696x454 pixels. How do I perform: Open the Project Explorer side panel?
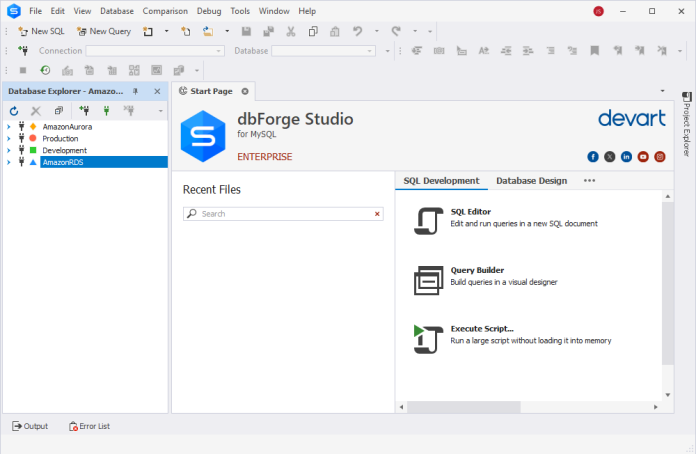click(x=687, y=126)
